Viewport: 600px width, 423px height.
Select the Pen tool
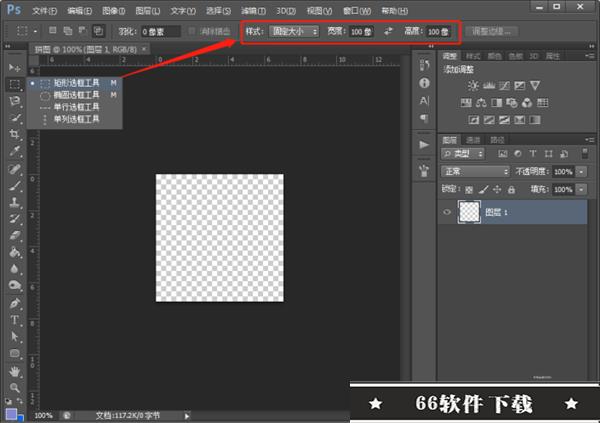[15, 303]
